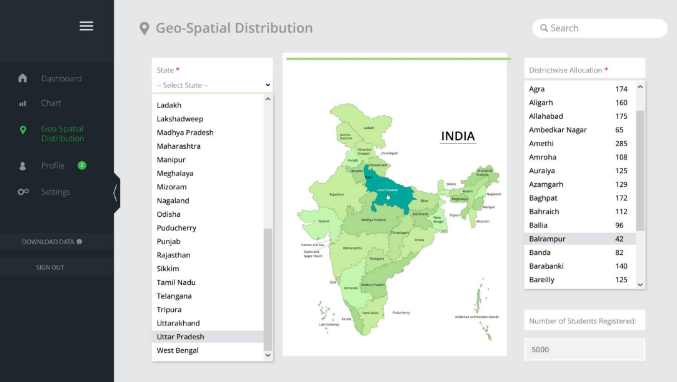
Task: Click the Geo-Spatial Distribution pin icon
Action: tap(23, 129)
